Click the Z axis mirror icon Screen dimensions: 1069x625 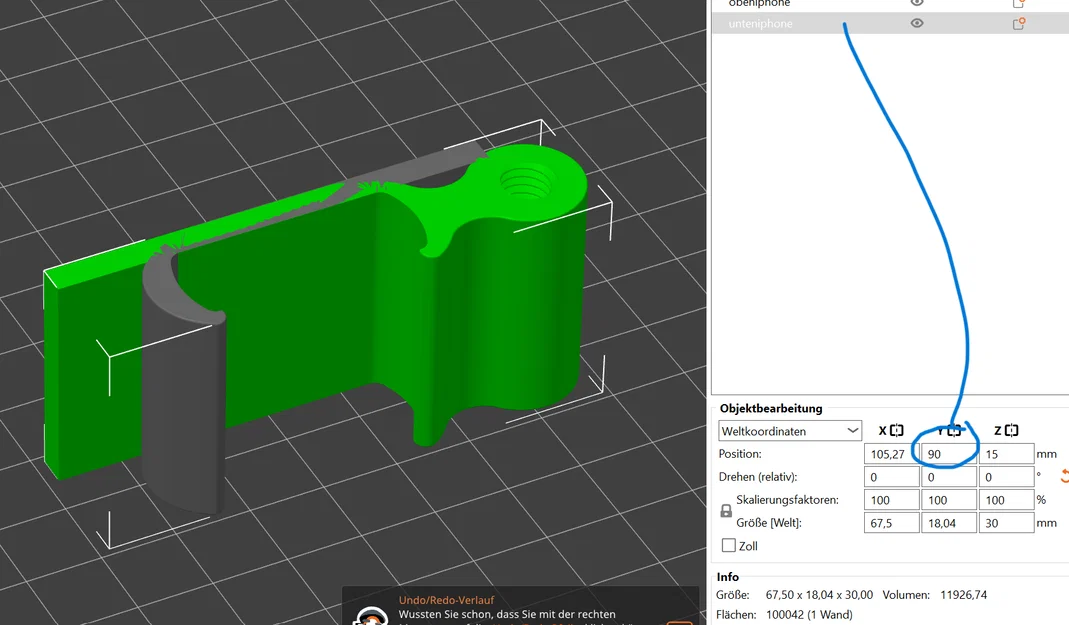click(1012, 431)
